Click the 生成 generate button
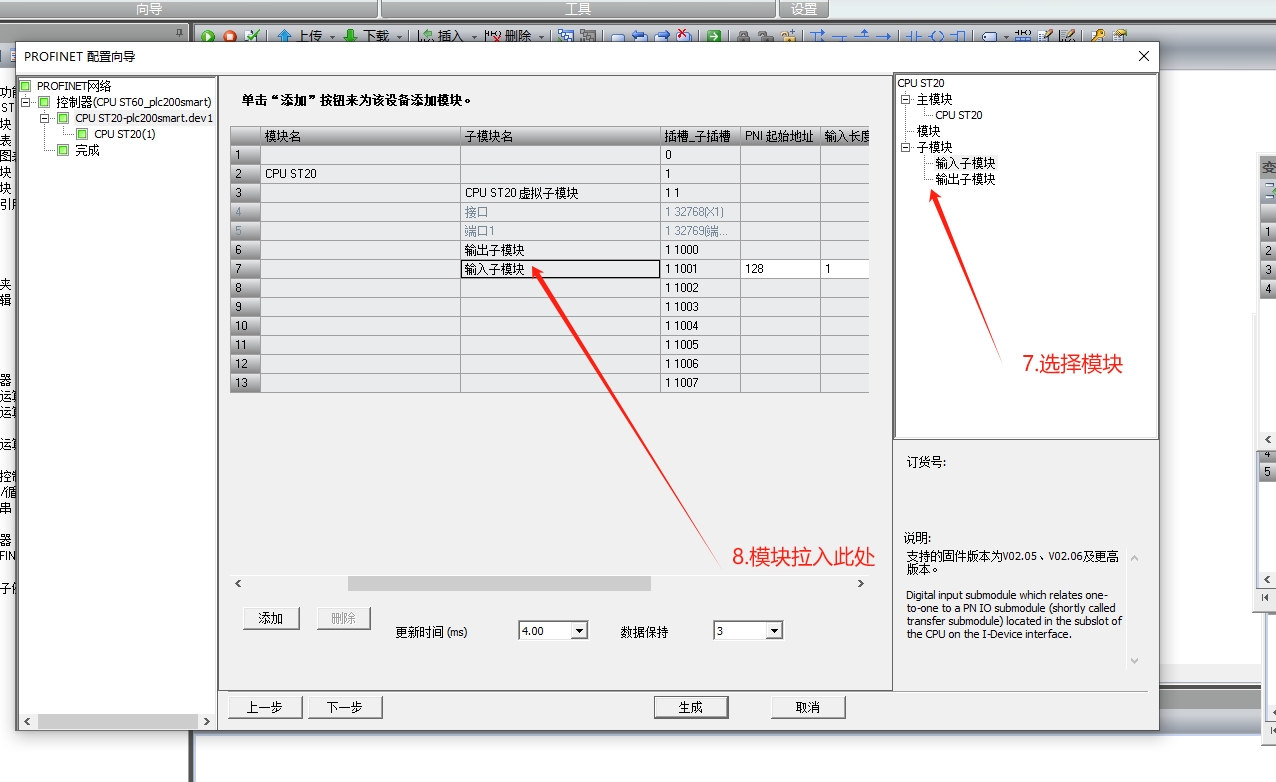This screenshot has height=782, width=1276. (691, 707)
